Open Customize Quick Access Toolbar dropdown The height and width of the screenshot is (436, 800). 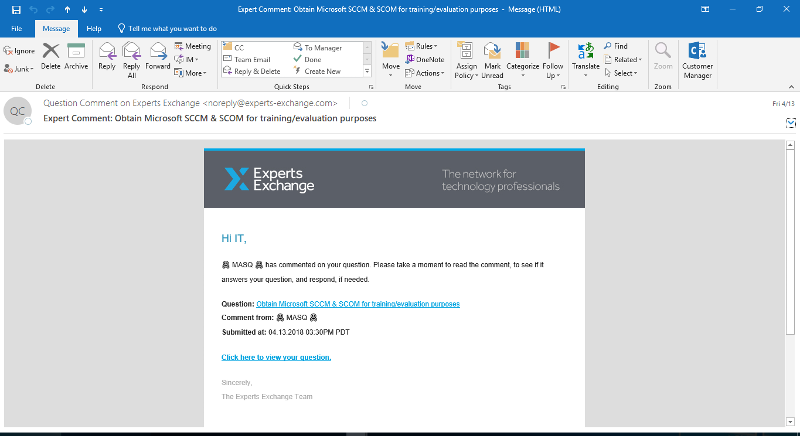point(101,10)
